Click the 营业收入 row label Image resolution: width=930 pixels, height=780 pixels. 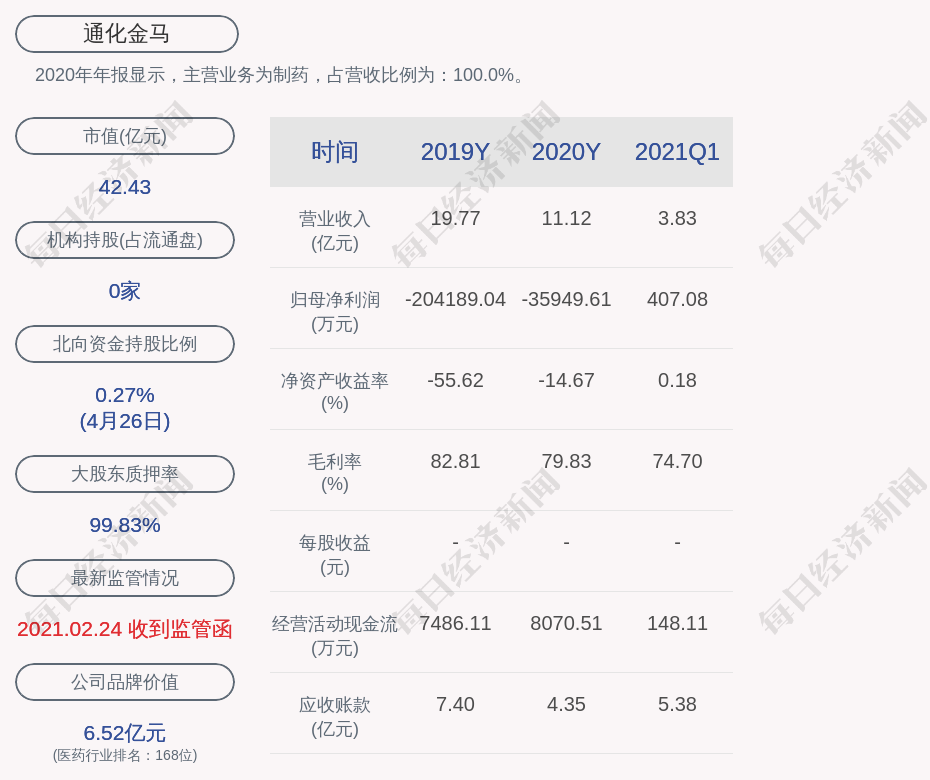(334, 230)
